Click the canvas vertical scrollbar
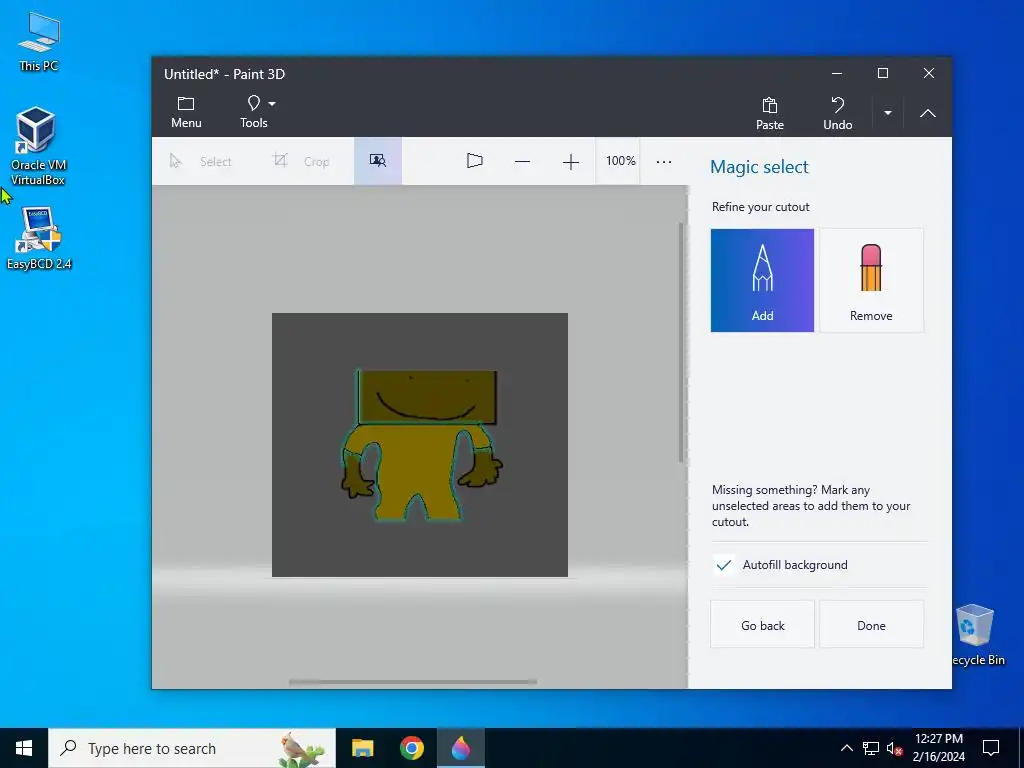Viewport: 1024px width, 768px height. point(681,343)
